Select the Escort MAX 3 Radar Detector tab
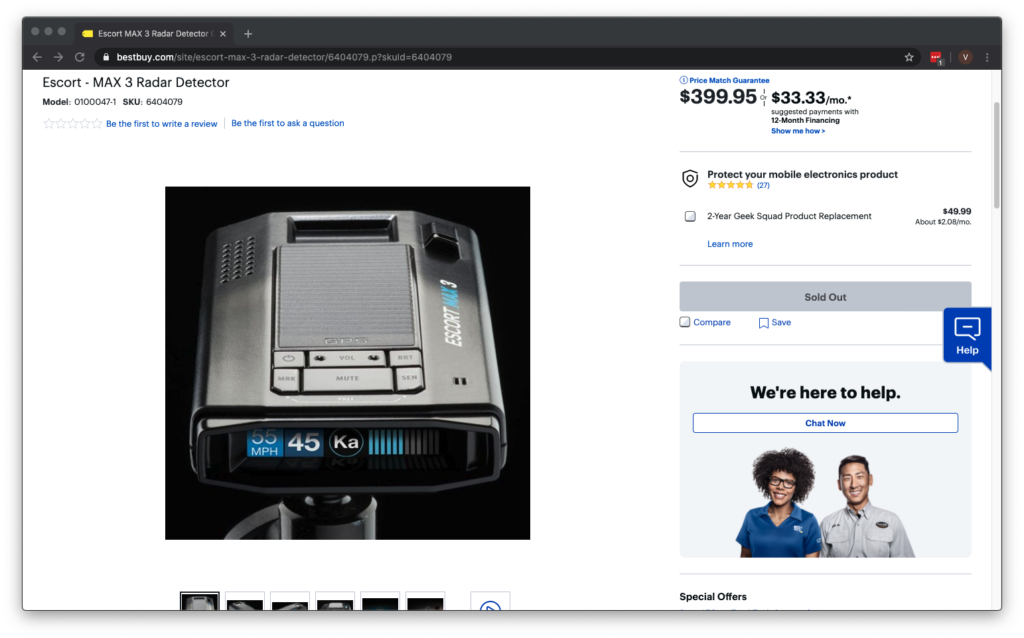Viewport: 1024px width, 638px height. 154,34
